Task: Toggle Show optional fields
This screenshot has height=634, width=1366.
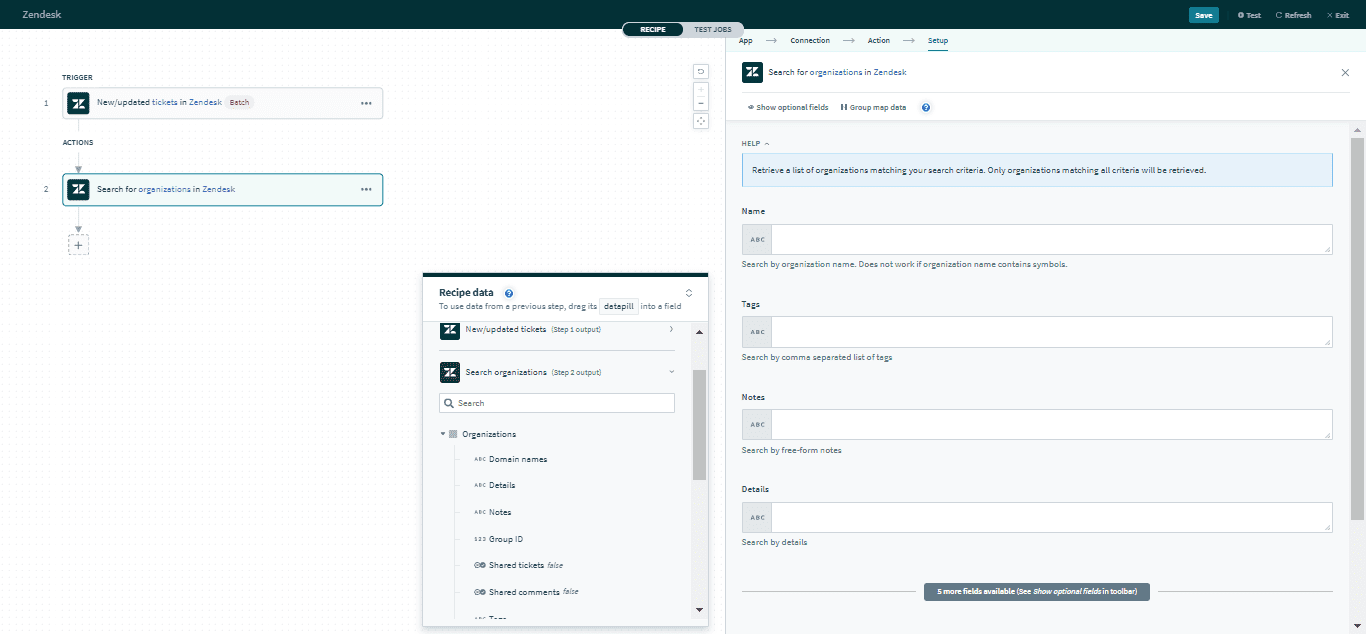Action: pos(787,107)
